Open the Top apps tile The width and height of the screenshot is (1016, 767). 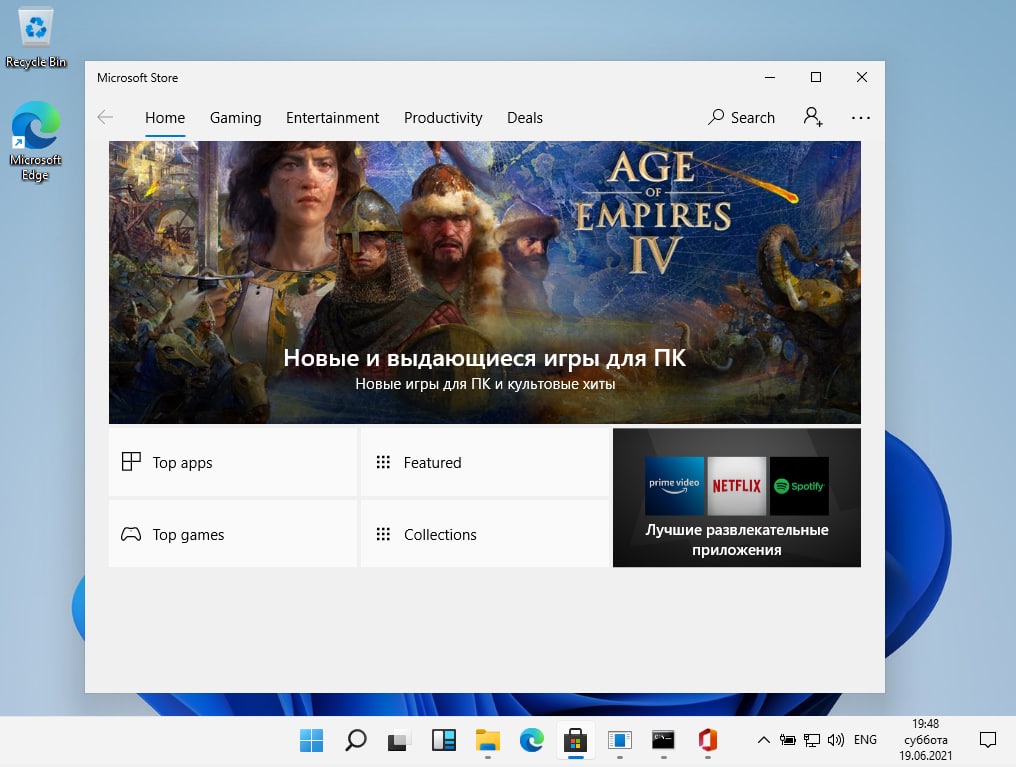(x=233, y=462)
